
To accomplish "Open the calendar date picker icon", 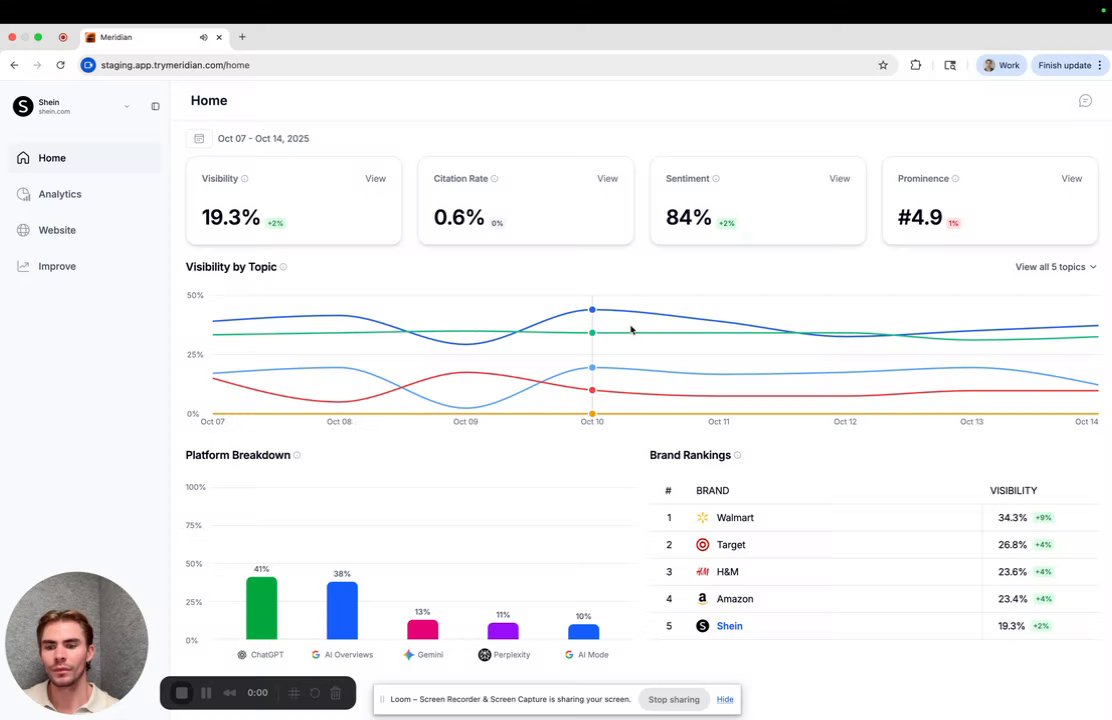I will 199,138.
